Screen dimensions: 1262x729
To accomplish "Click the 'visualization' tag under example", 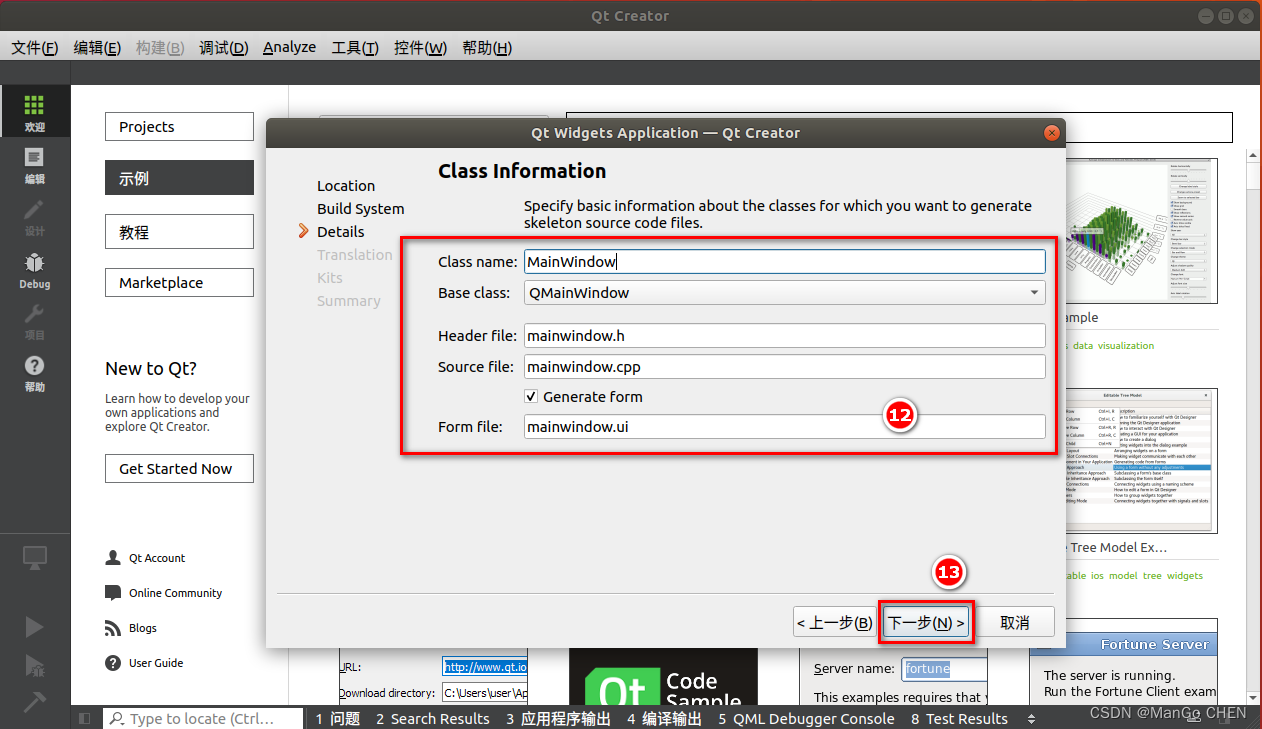I will (1125, 345).
